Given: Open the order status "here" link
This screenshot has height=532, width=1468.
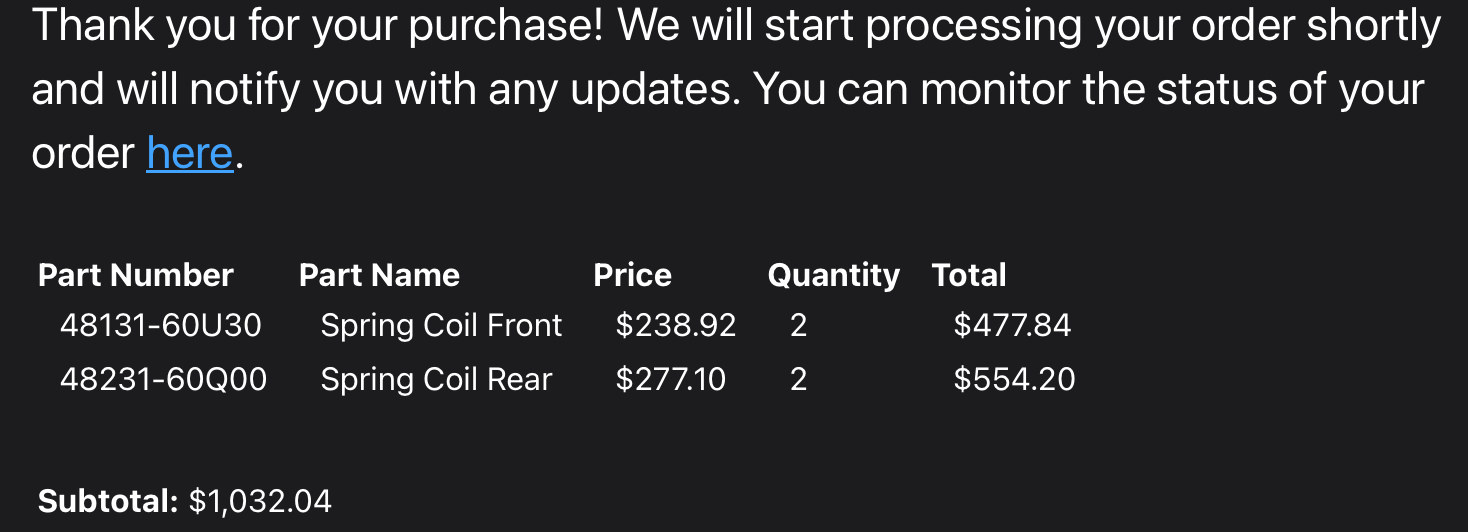Looking at the screenshot, I should [x=190, y=154].
